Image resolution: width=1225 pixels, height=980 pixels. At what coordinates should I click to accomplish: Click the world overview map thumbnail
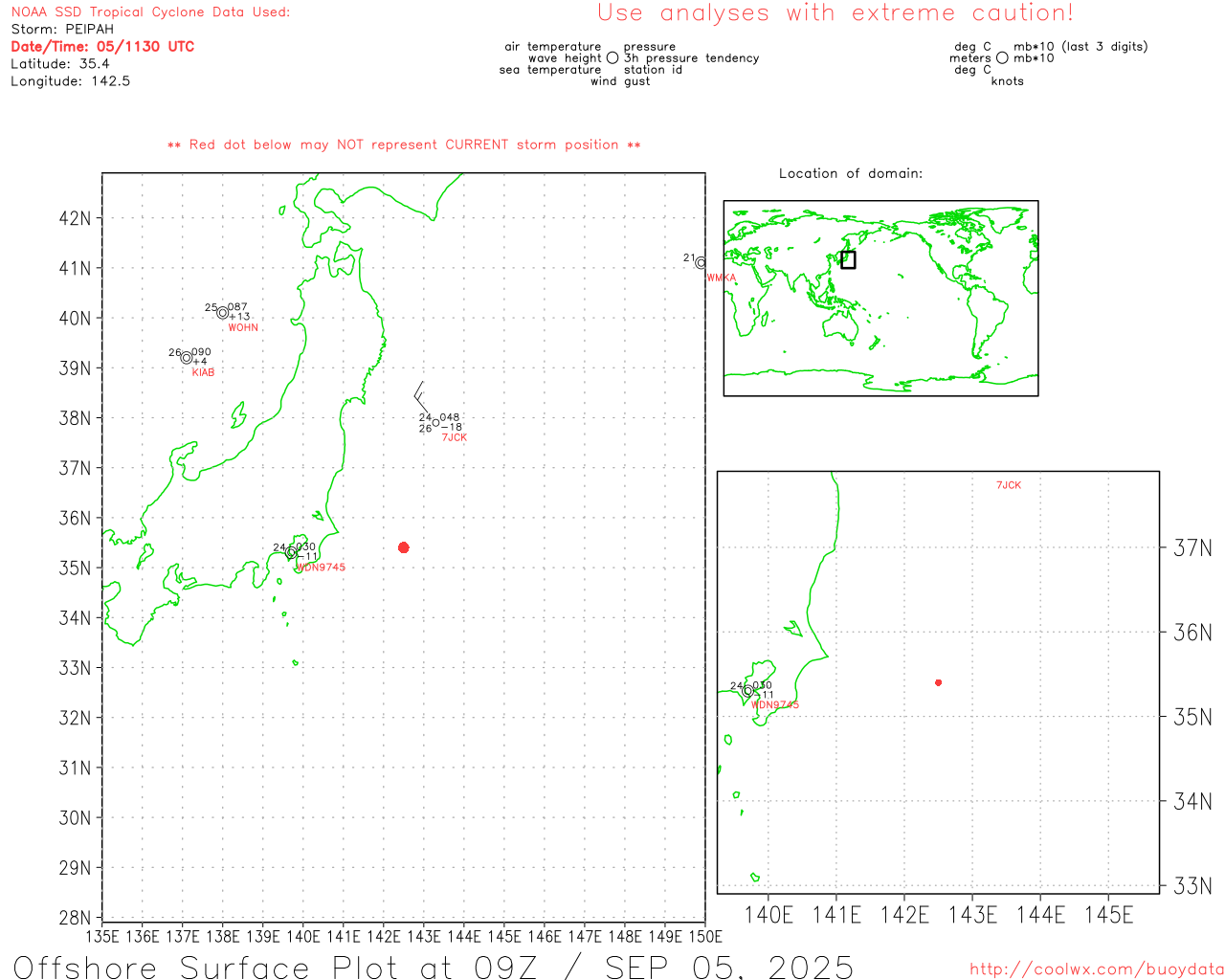coord(880,299)
